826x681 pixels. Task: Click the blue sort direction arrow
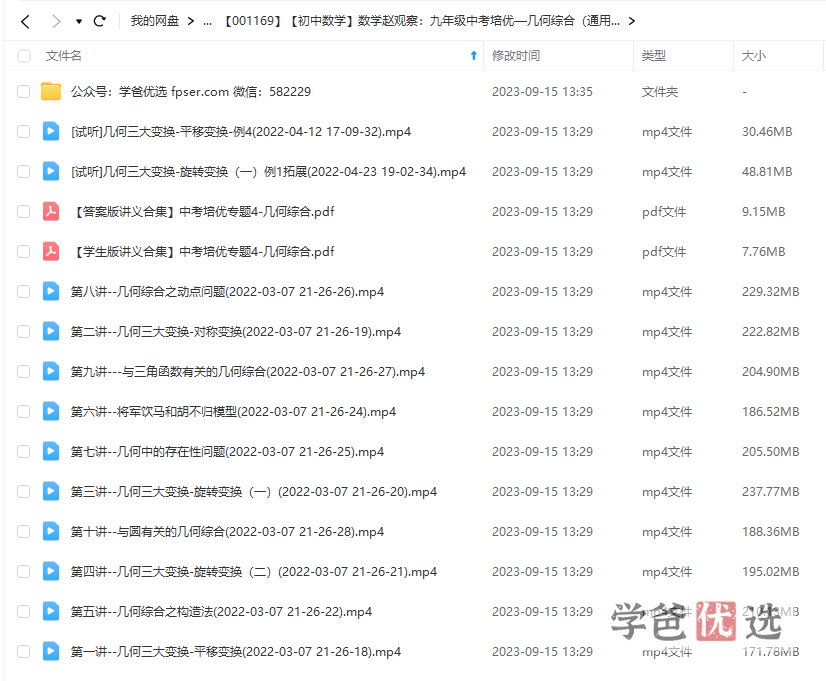(473, 55)
